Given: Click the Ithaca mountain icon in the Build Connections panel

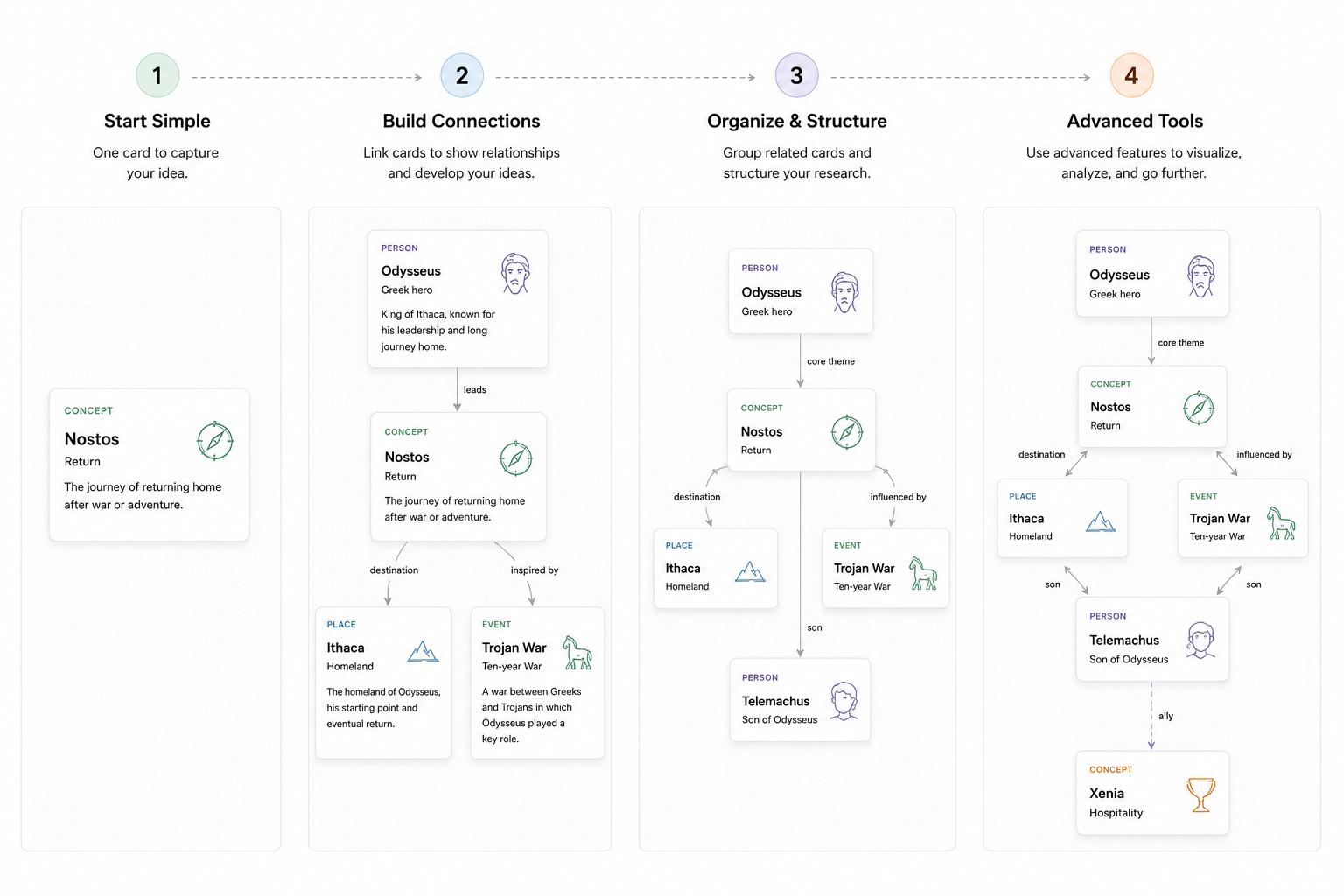Looking at the screenshot, I should point(423,652).
